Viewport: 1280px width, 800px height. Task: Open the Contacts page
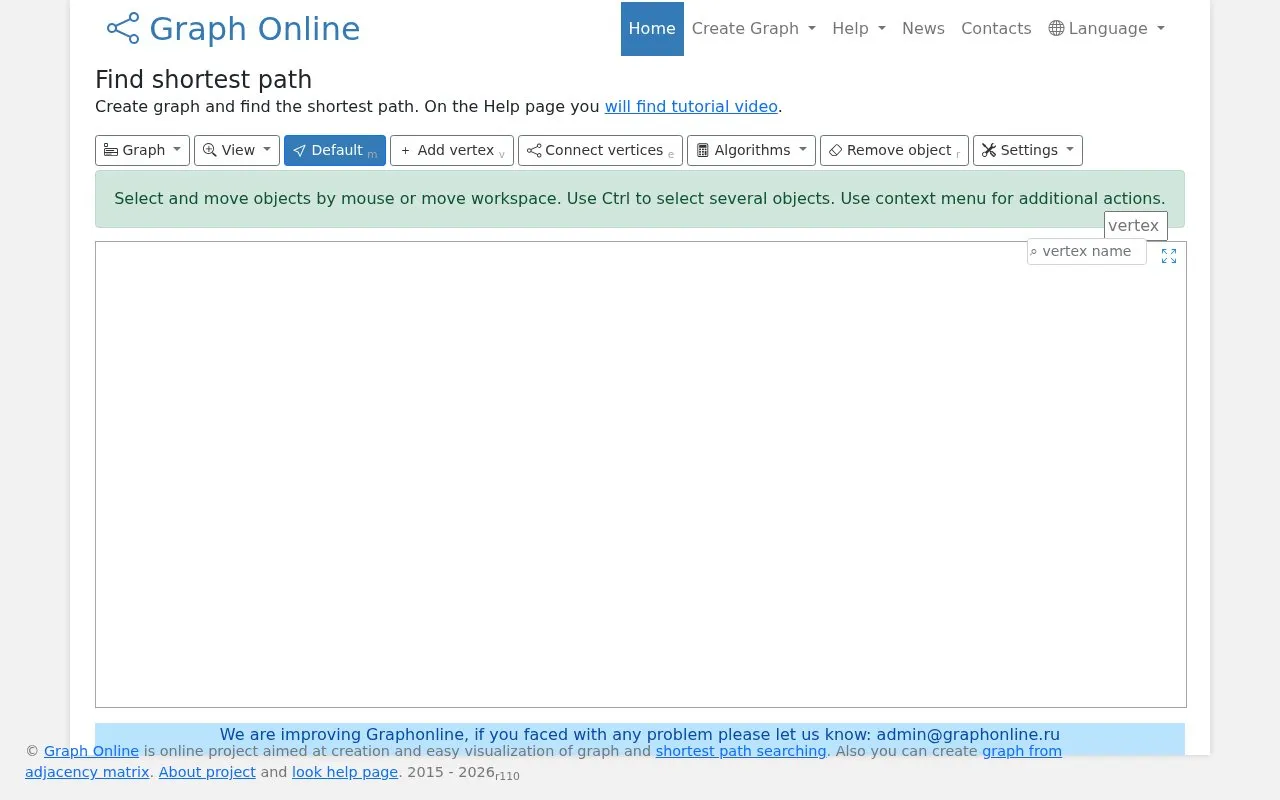[x=996, y=29]
